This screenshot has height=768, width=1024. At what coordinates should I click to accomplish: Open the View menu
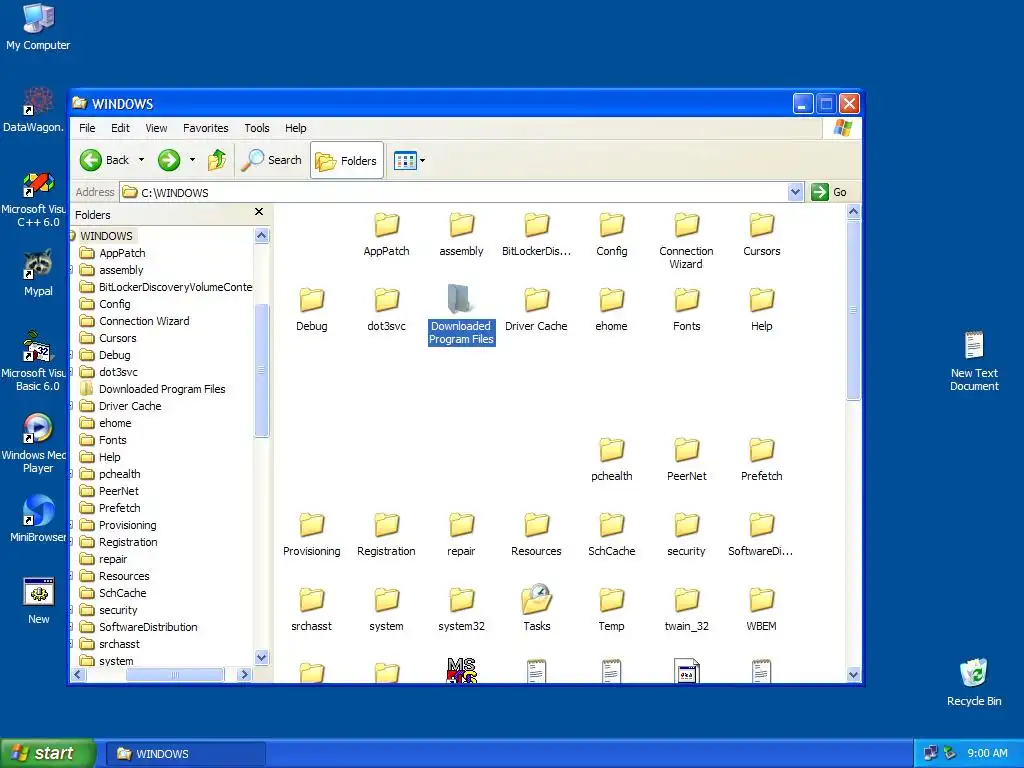(156, 128)
